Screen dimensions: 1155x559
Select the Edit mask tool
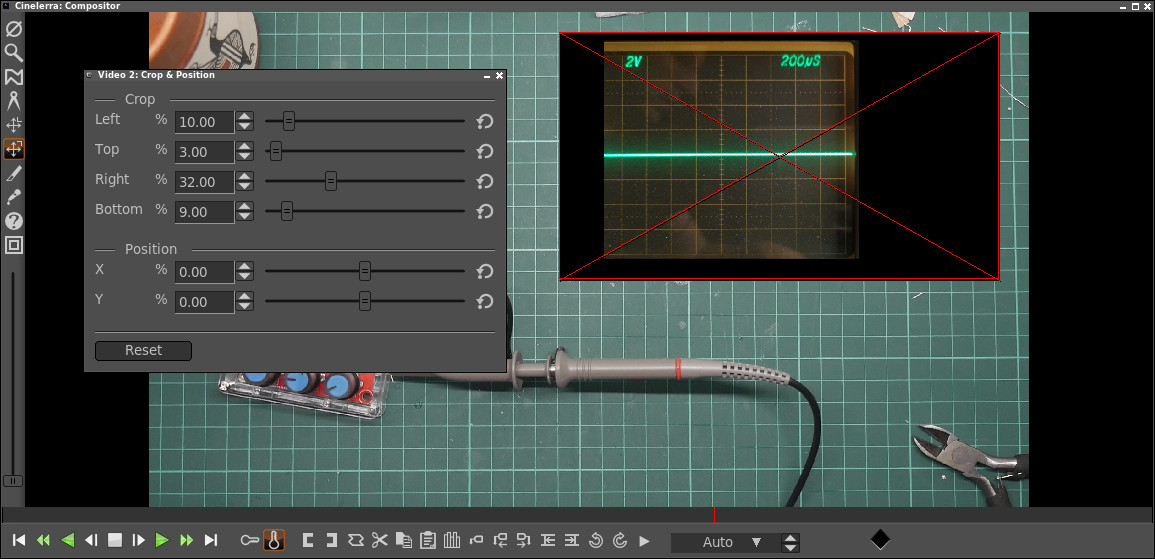14,77
